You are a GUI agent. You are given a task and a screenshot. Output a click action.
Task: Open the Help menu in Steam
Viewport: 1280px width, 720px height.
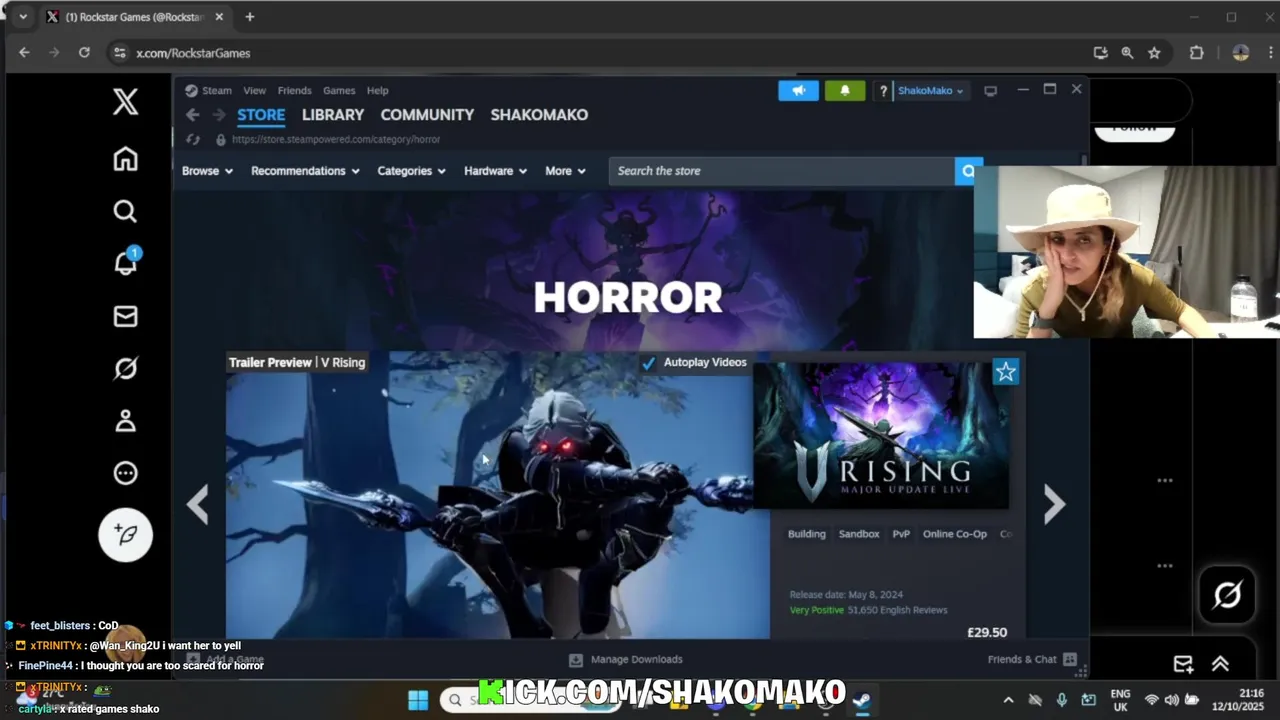click(x=377, y=90)
